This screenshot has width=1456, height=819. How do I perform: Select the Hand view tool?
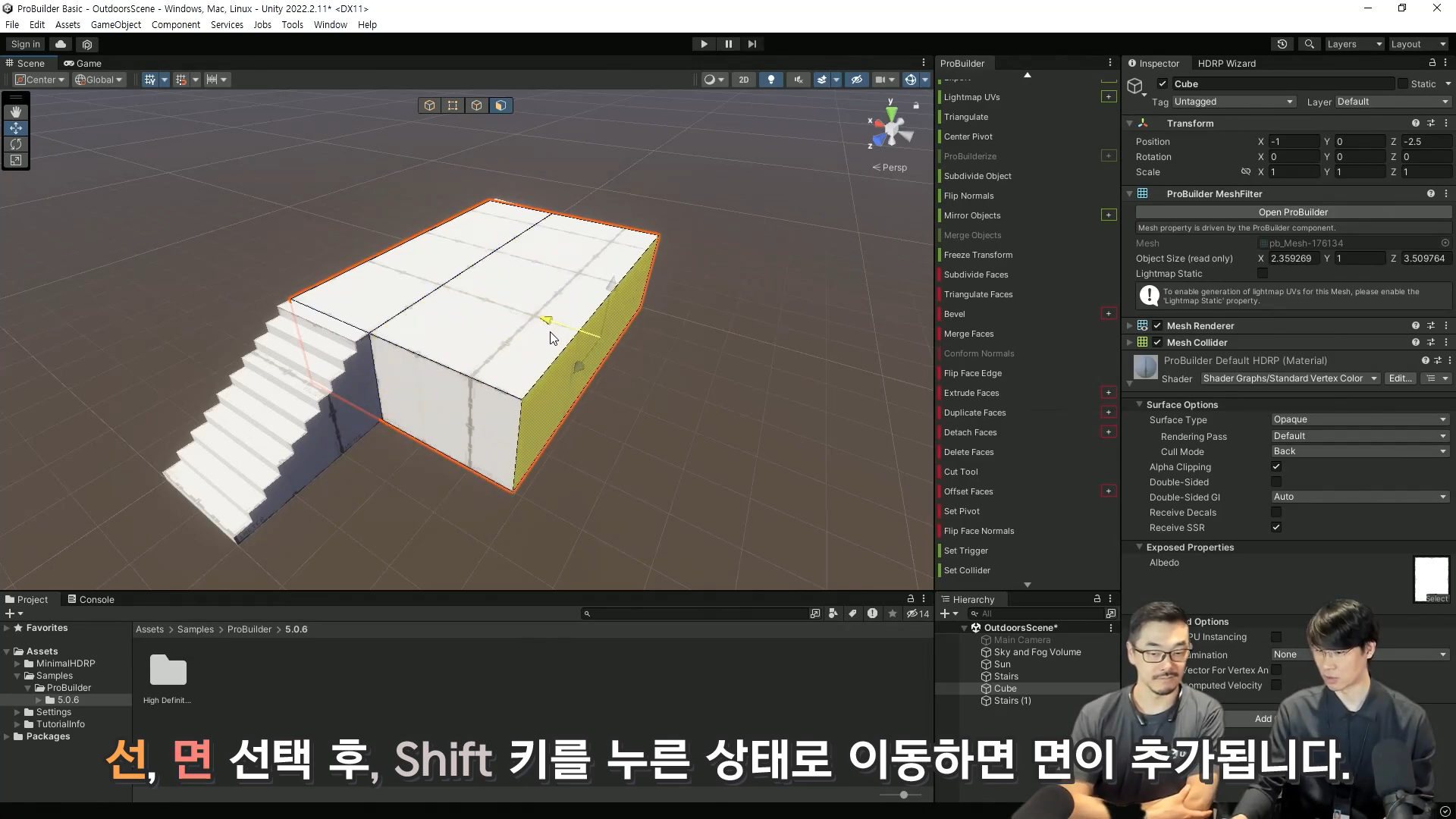tap(16, 112)
